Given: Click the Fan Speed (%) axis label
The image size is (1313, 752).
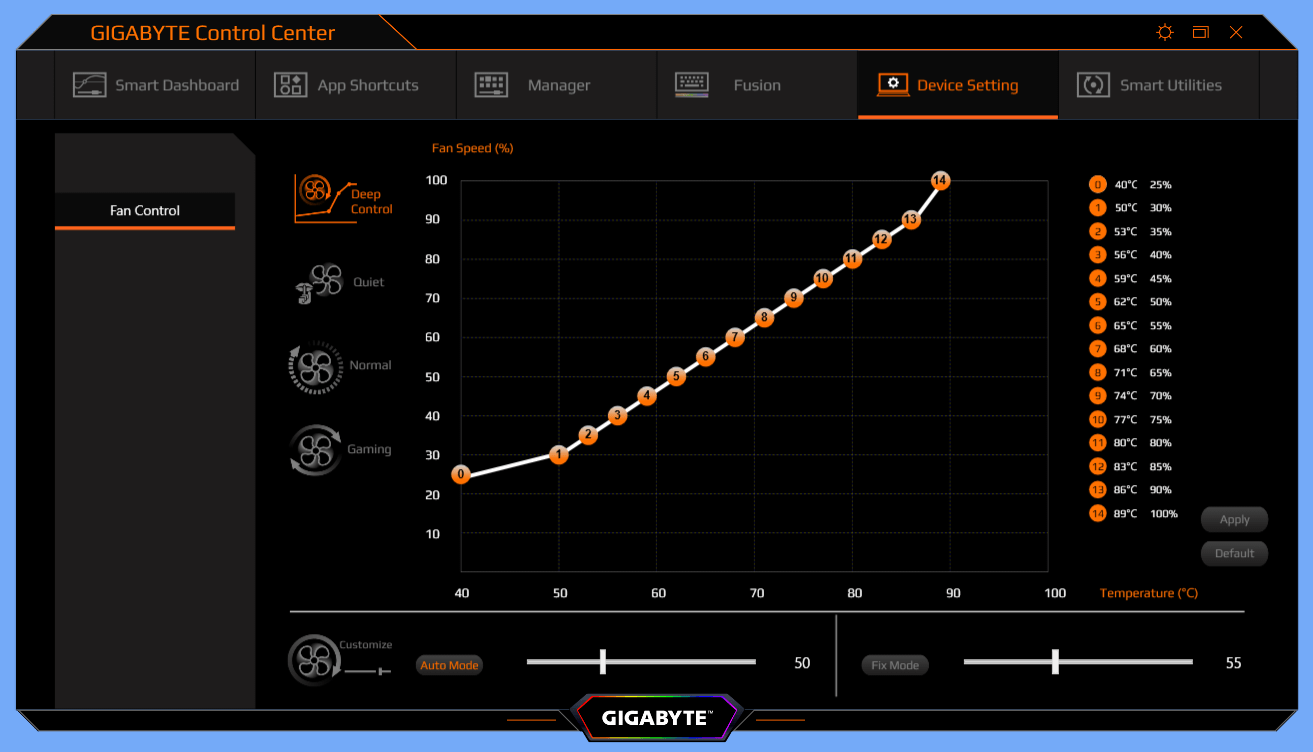Looking at the screenshot, I should 472,148.
